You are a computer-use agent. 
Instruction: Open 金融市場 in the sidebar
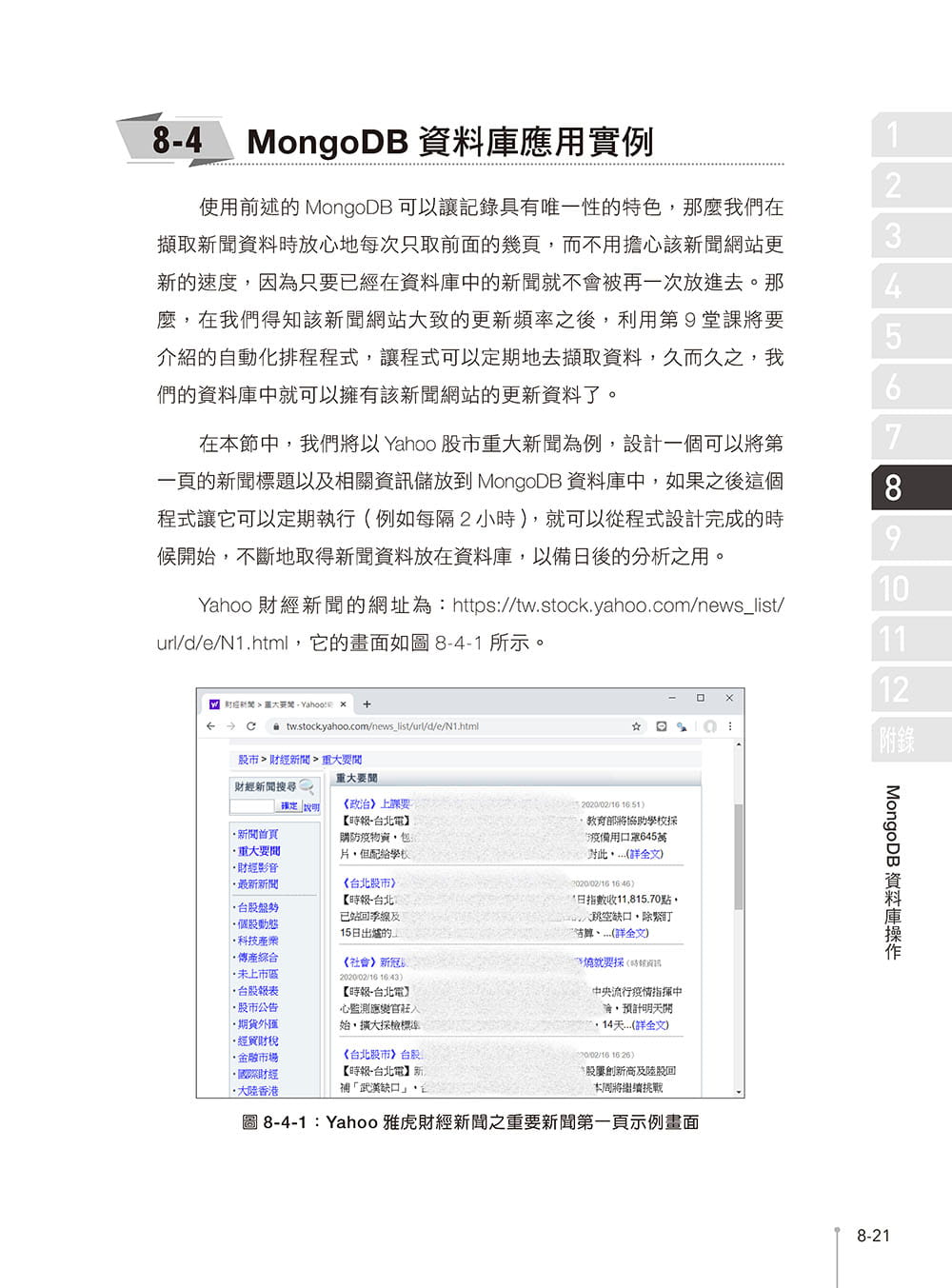tap(258, 1058)
